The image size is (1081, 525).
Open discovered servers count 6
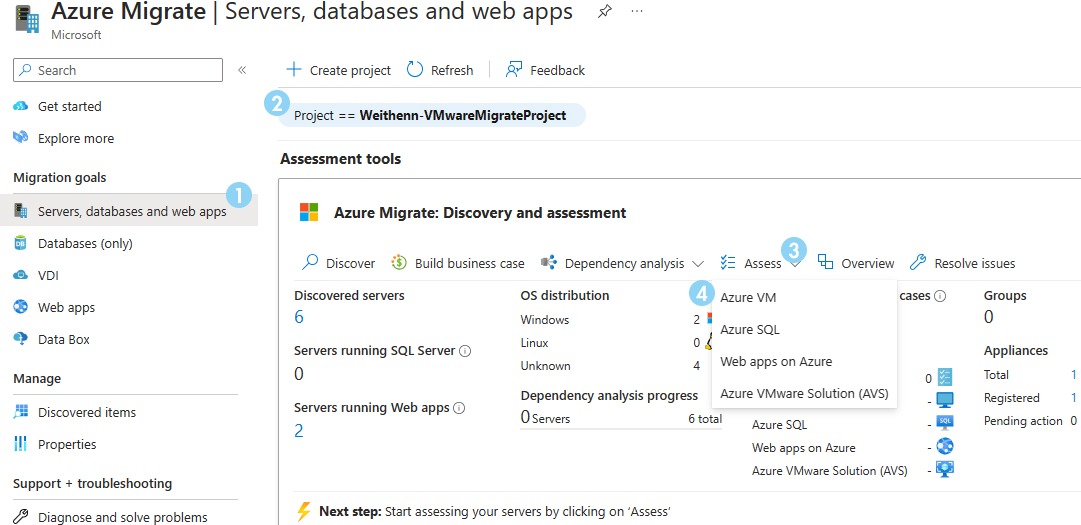(x=299, y=317)
